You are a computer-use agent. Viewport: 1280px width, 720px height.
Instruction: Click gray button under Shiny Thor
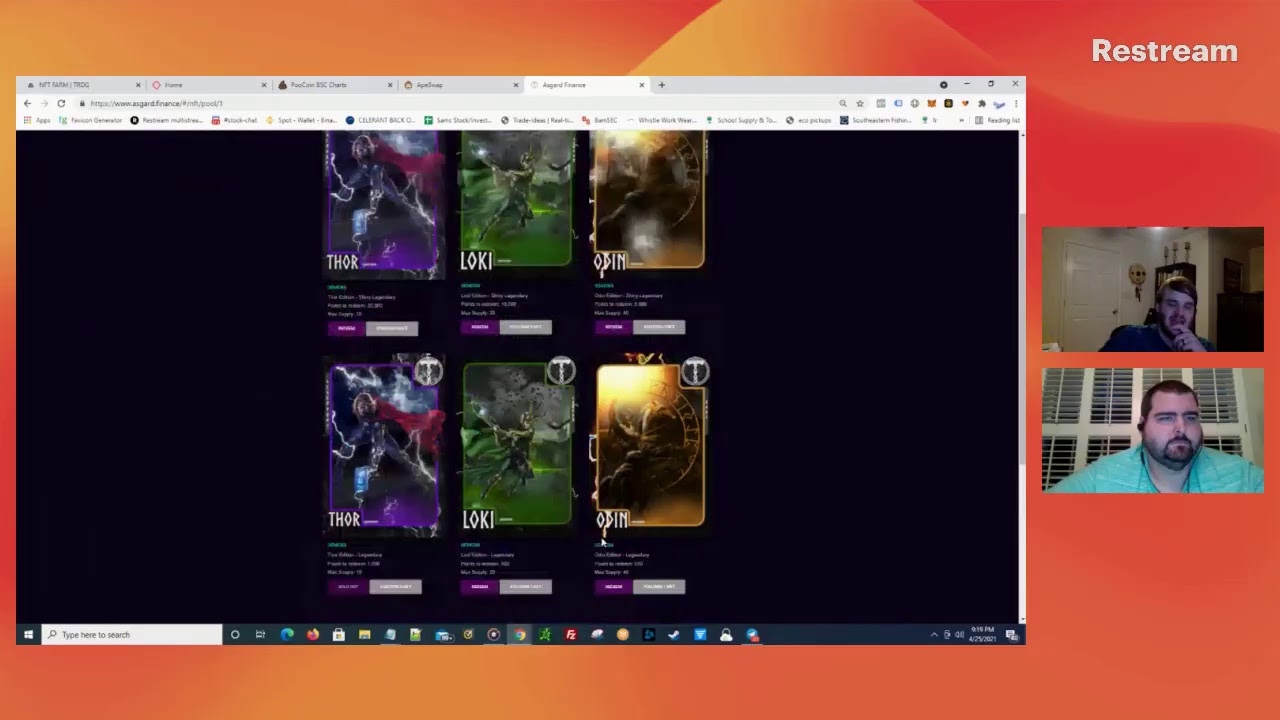(392, 328)
